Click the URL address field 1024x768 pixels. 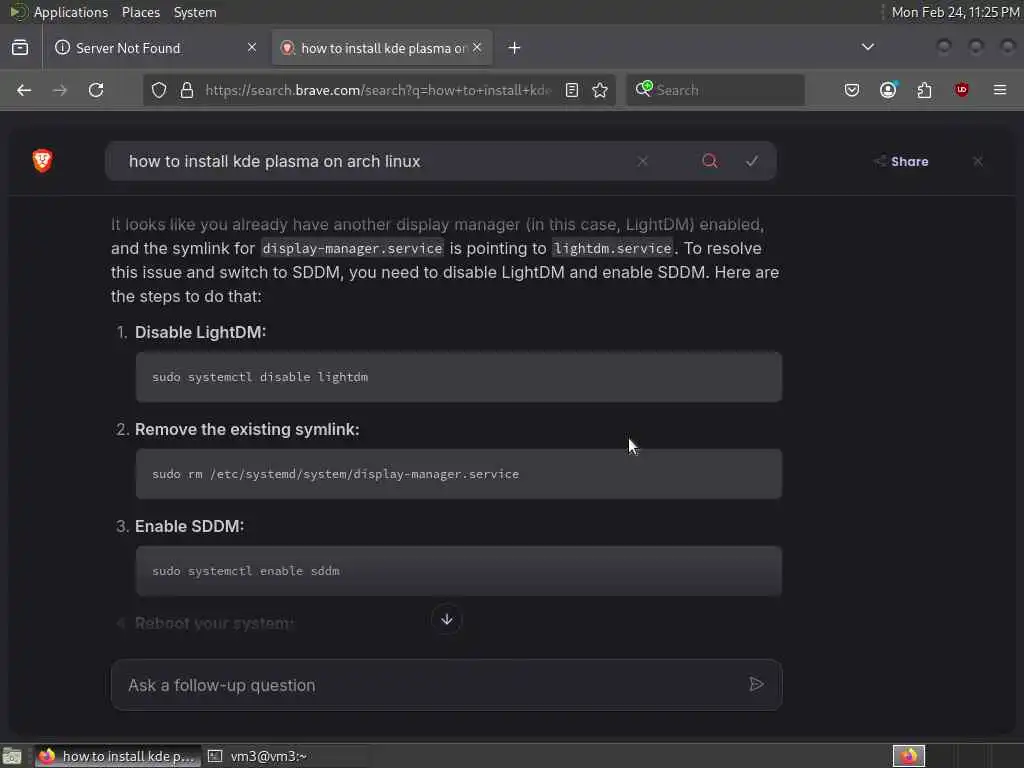(379, 90)
